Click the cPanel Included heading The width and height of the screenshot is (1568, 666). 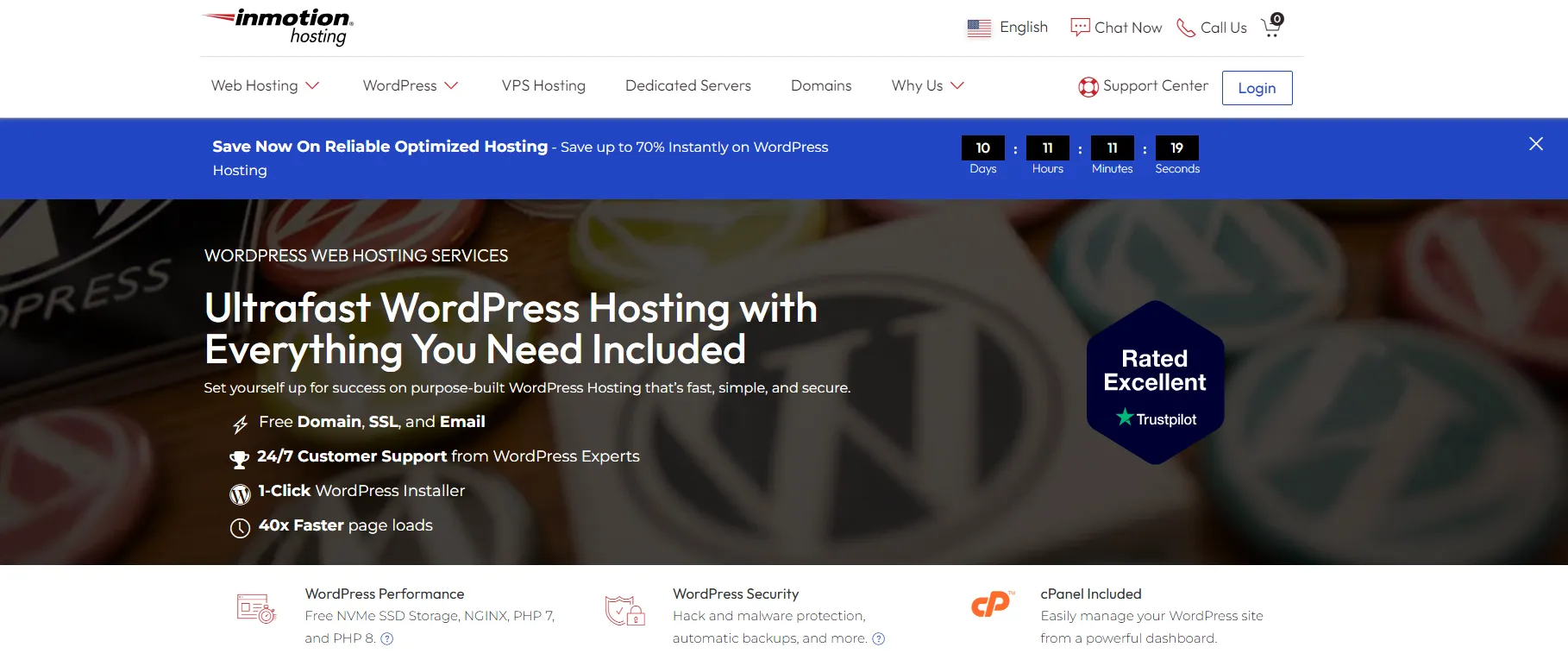[1091, 594]
